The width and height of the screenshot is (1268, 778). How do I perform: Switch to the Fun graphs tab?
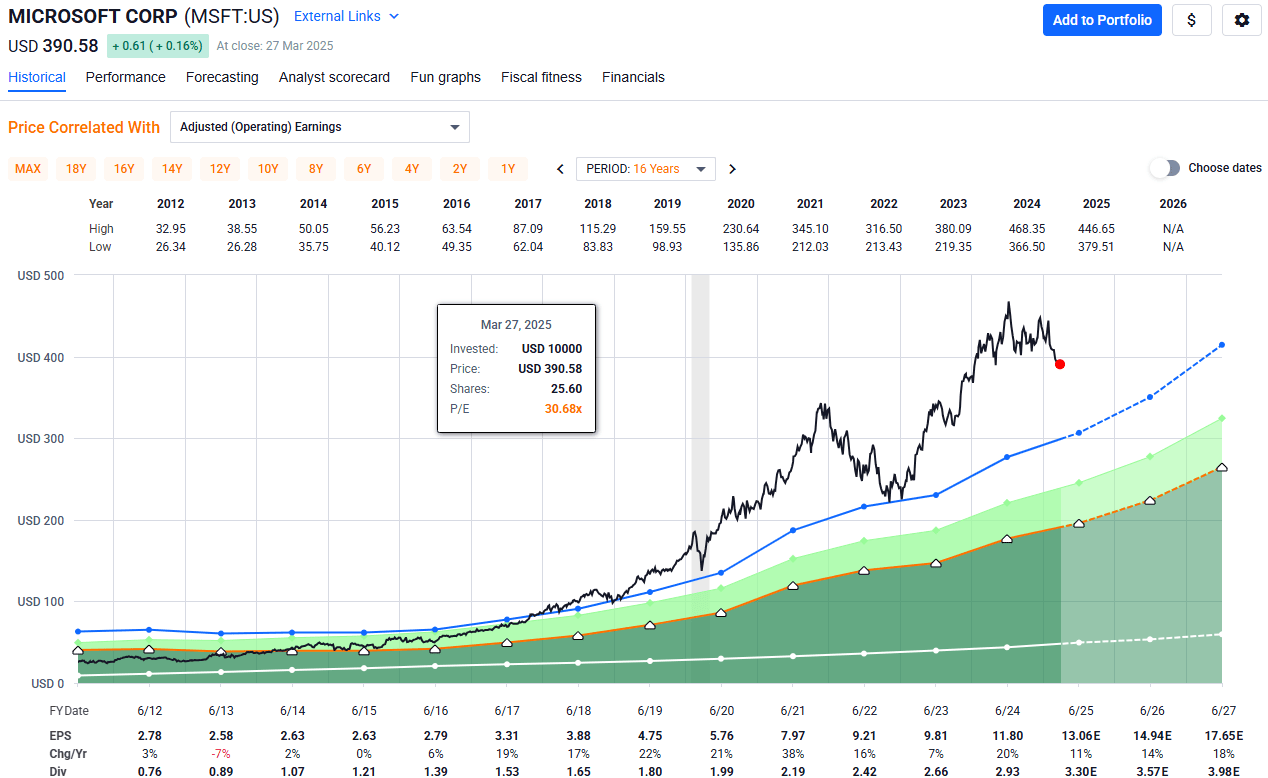[445, 77]
